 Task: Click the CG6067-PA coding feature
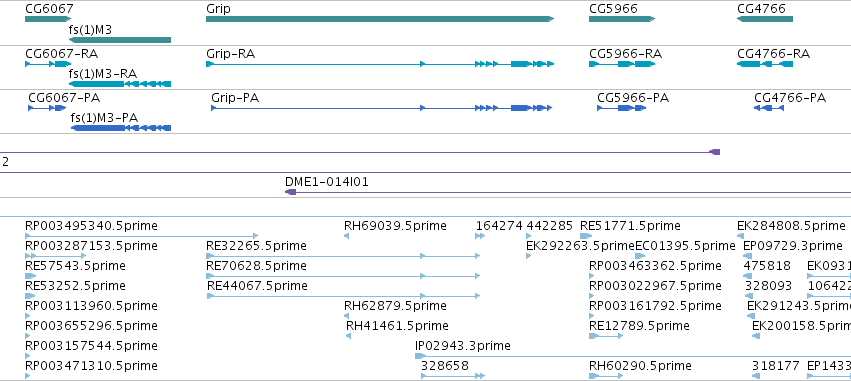pyautogui.click(x=47, y=108)
